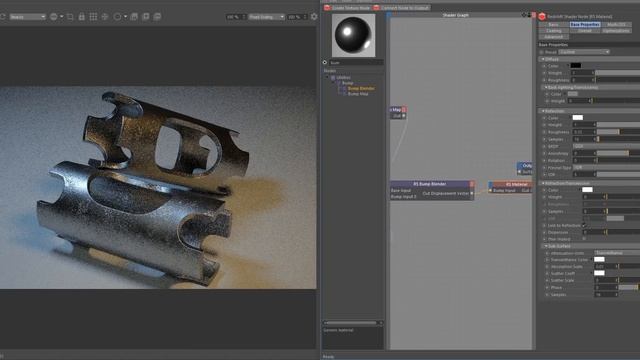Open the Advanced tab
The height and width of the screenshot is (360, 640).
(x=553, y=37)
